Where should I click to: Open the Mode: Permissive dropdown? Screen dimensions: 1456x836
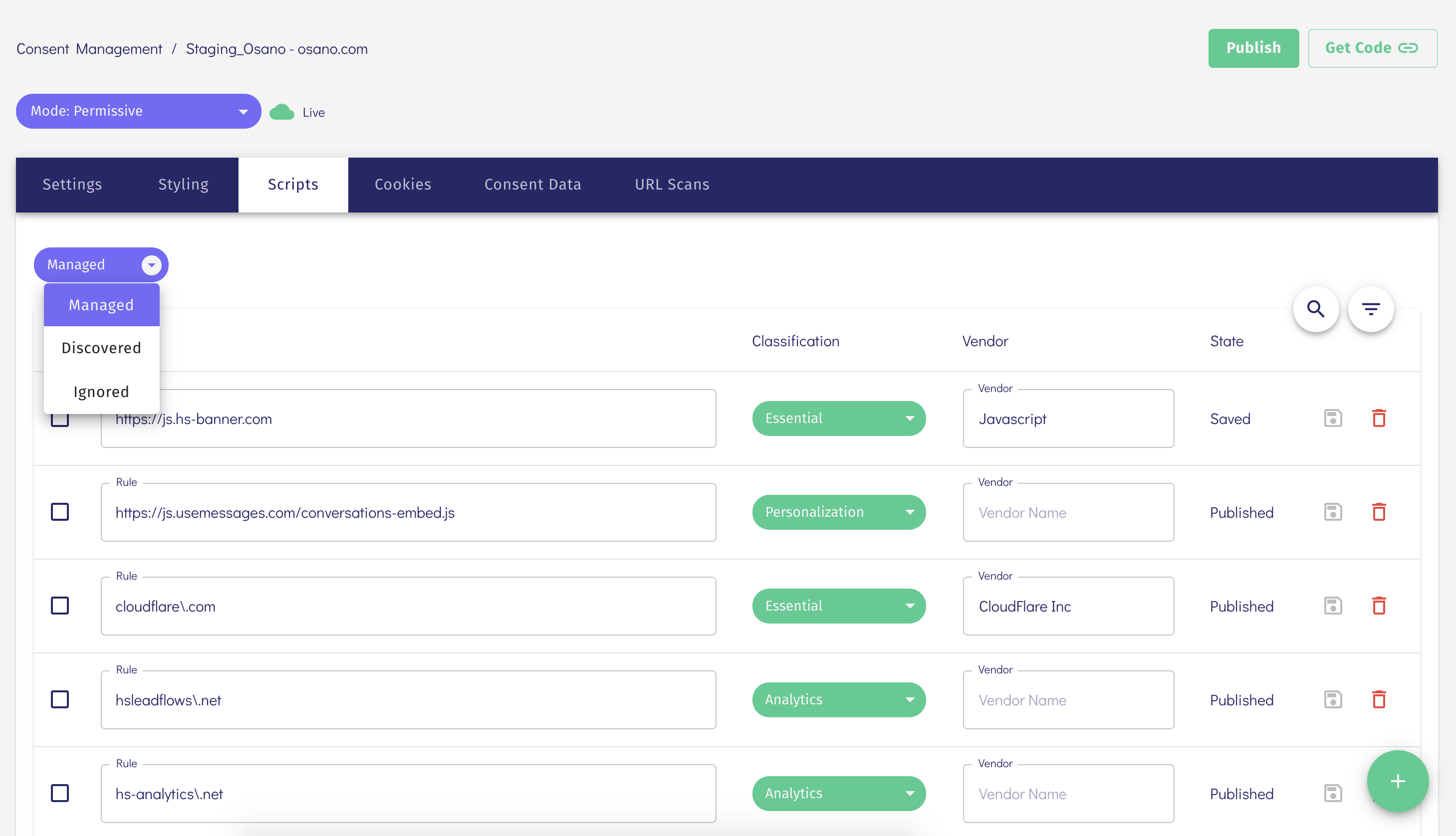coord(138,111)
